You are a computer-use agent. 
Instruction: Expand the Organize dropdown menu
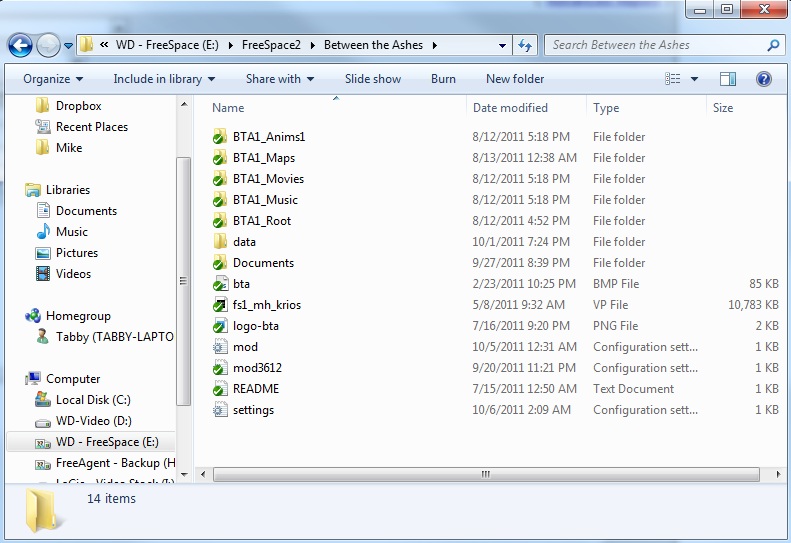53,79
